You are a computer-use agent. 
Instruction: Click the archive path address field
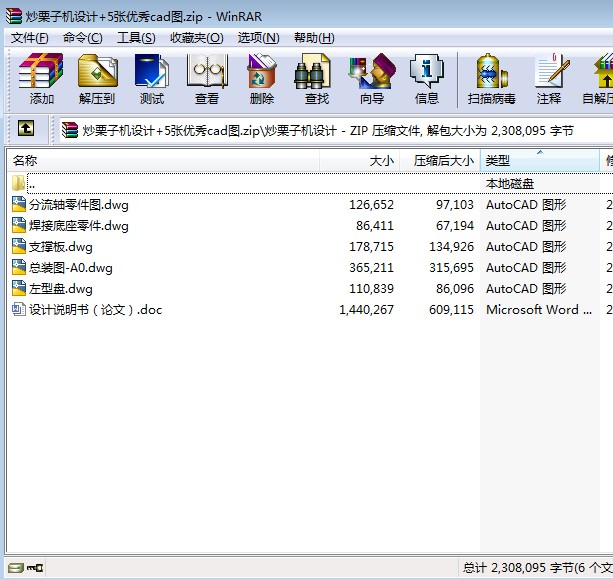(335, 130)
